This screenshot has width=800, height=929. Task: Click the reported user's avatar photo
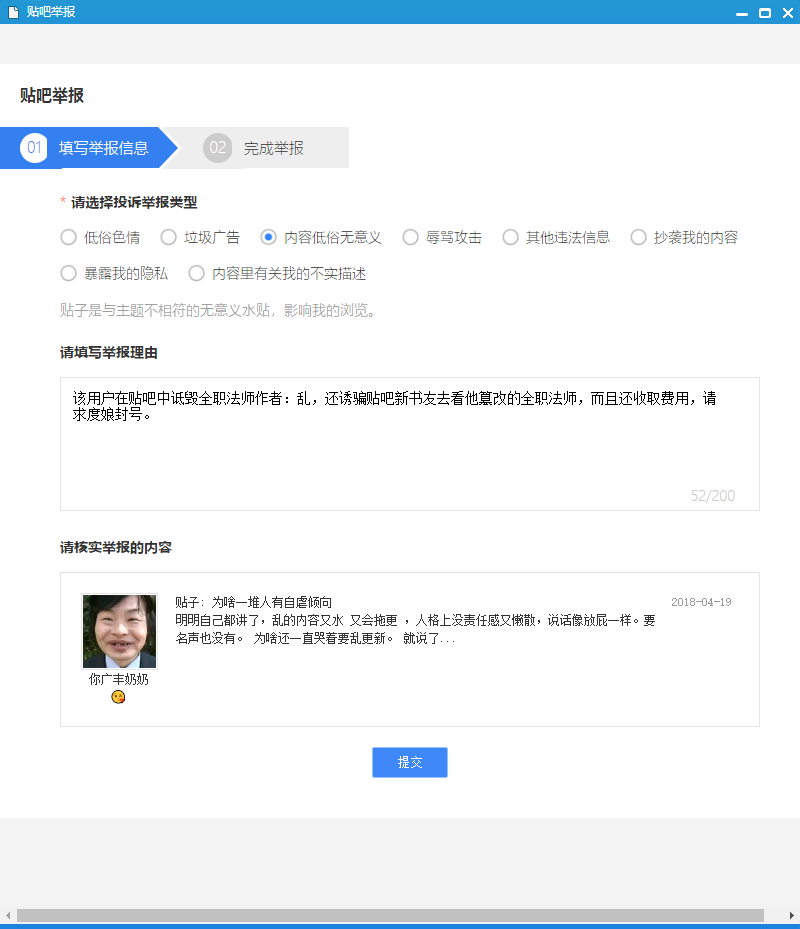[120, 632]
